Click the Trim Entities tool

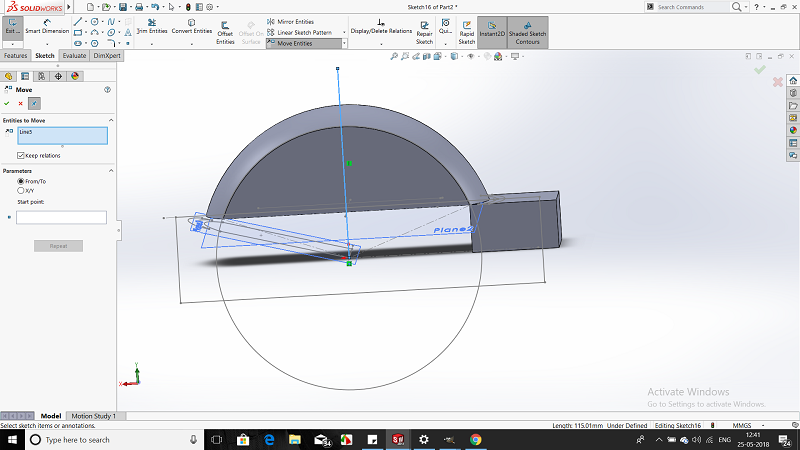(x=151, y=26)
